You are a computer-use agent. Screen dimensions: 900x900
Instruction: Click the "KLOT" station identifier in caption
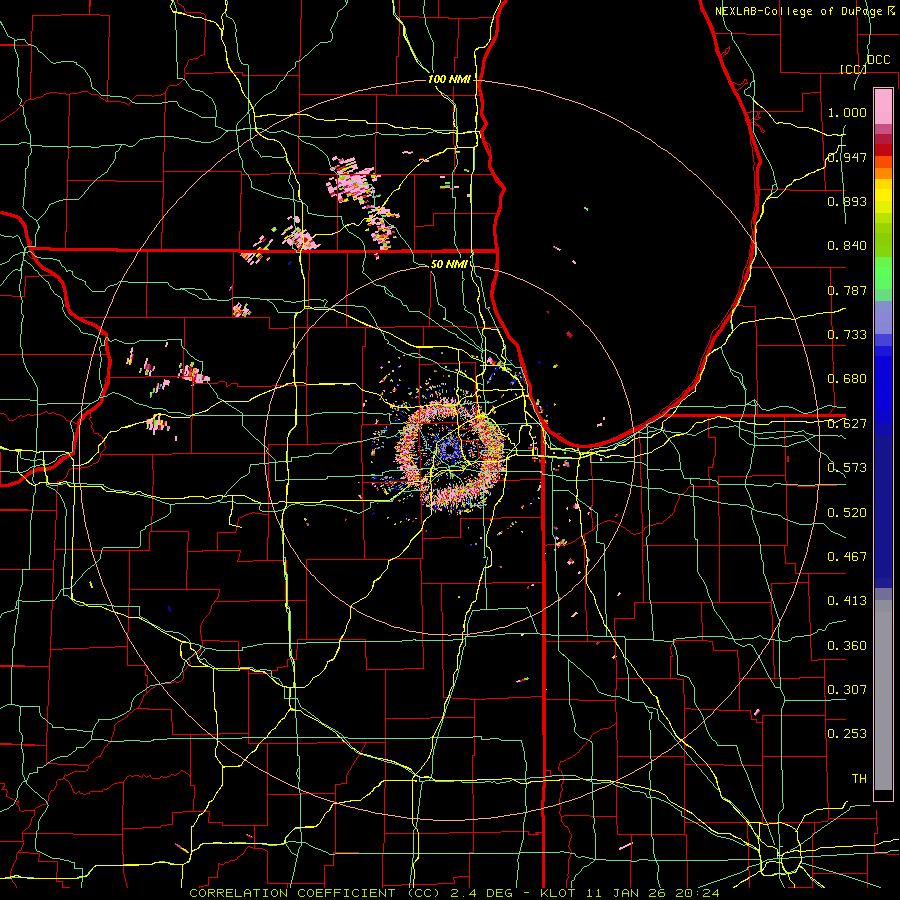tap(558, 893)
